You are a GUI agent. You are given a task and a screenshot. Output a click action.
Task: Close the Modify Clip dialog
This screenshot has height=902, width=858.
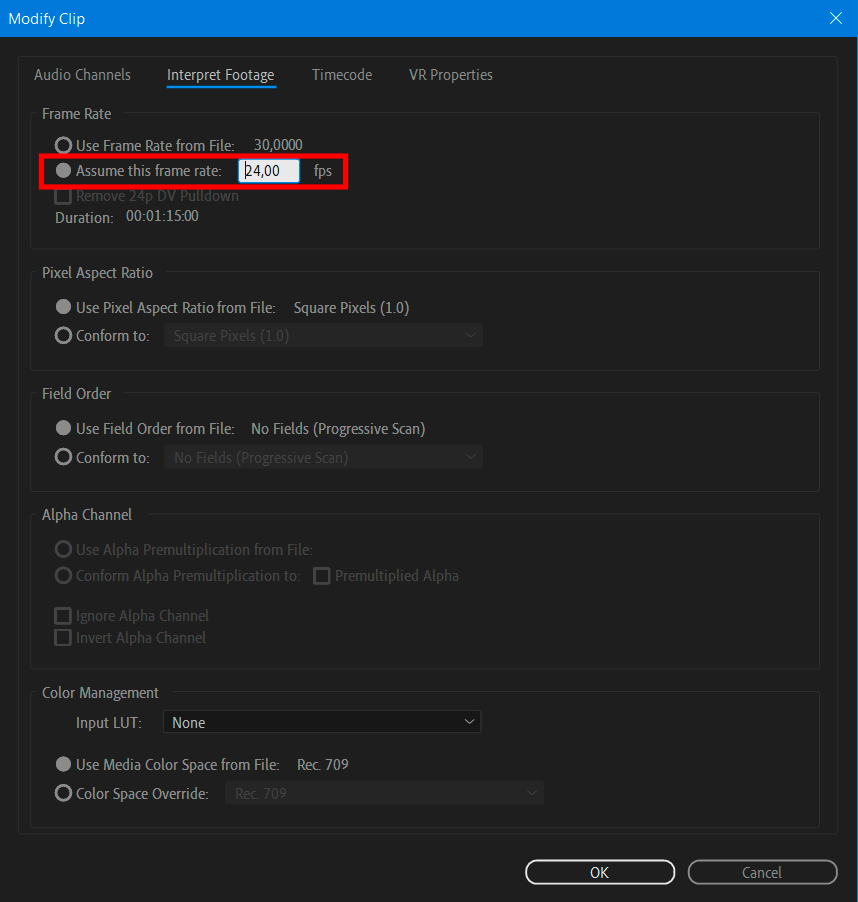836,18
